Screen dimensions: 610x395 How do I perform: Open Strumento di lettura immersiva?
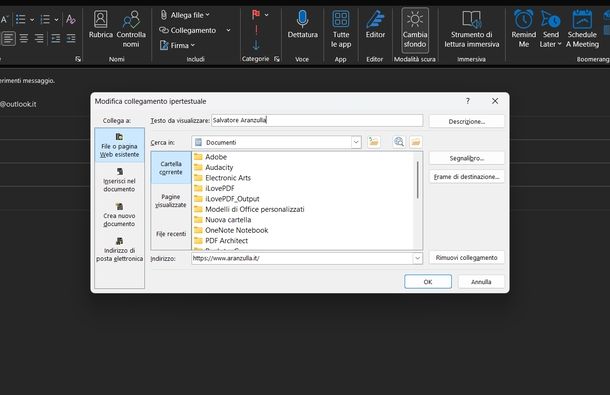tap(472, 28)
